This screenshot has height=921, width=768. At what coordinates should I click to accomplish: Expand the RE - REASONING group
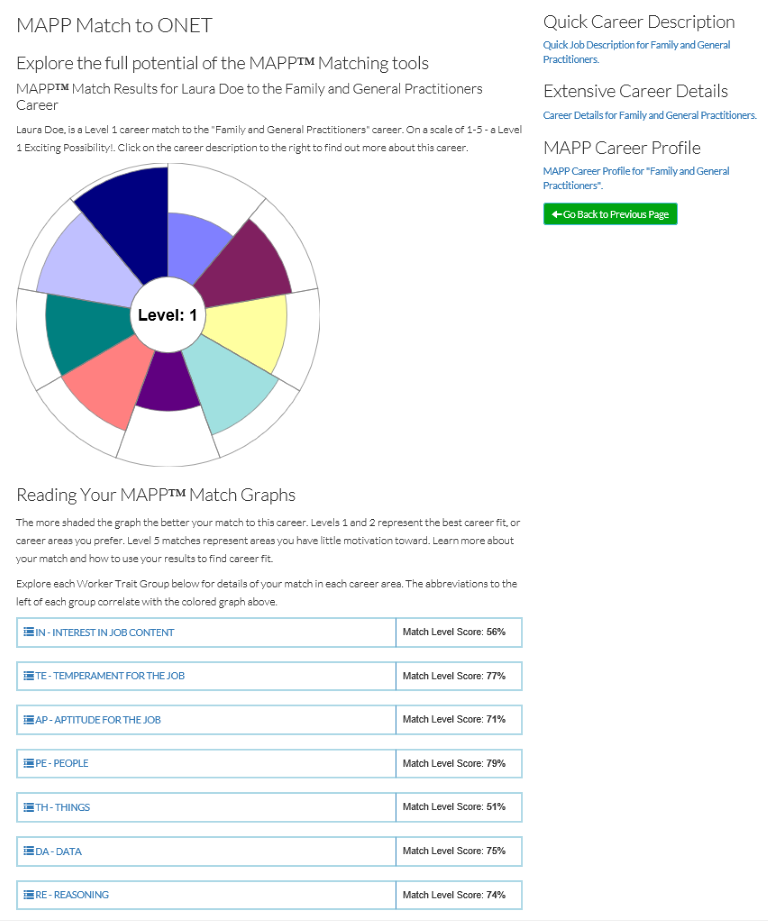click(206, 895)
